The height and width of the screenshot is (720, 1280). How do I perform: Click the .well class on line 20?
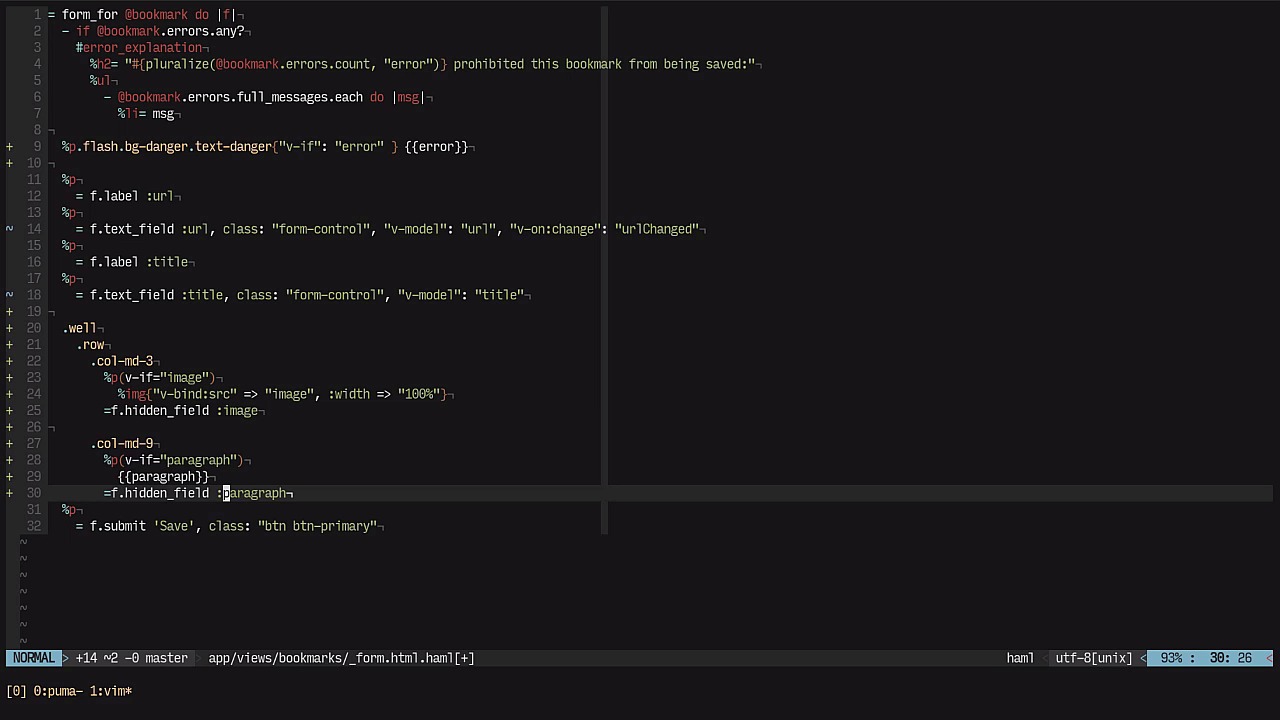(x=80, y=328)
